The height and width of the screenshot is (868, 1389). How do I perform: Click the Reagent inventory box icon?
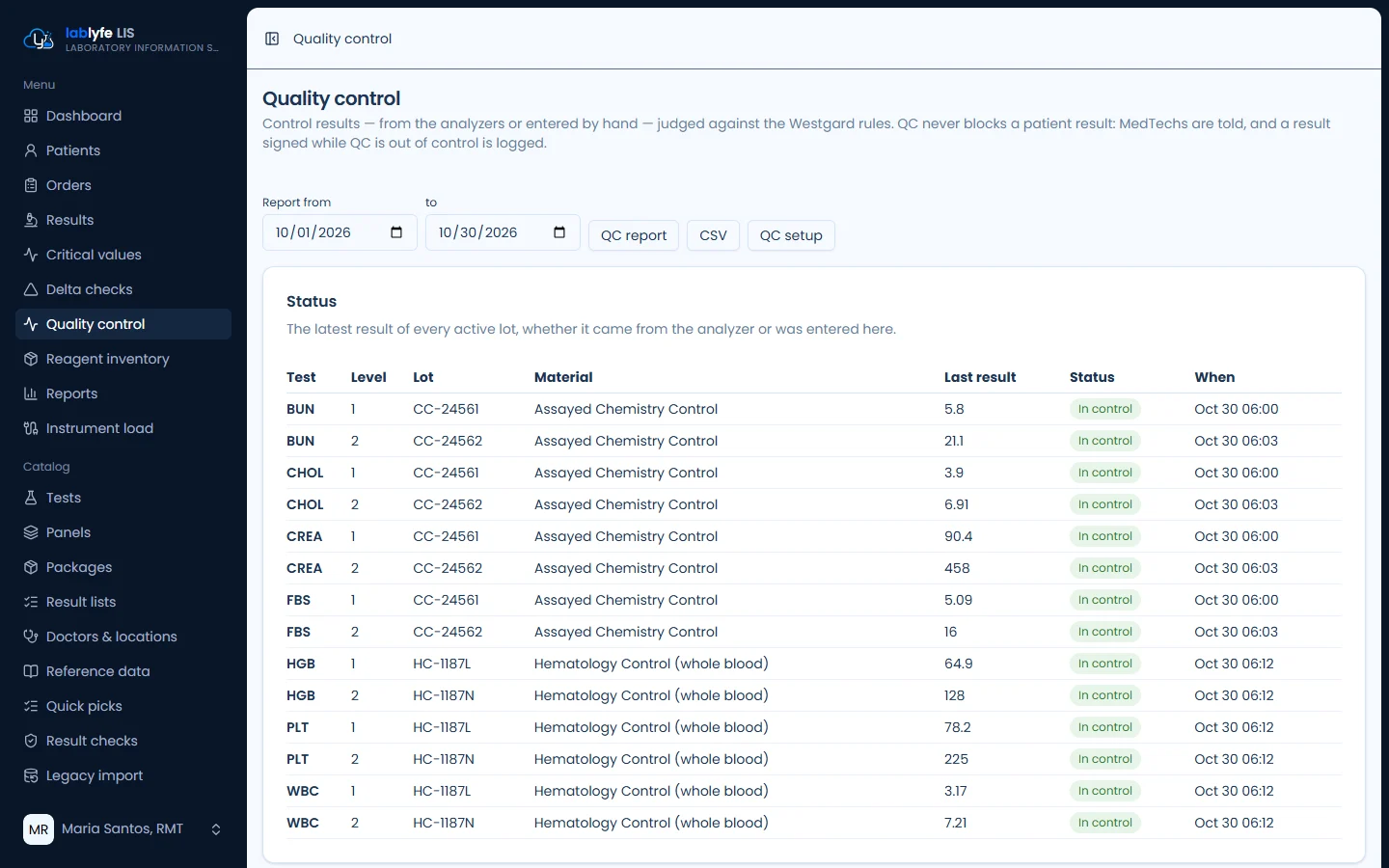31,359
